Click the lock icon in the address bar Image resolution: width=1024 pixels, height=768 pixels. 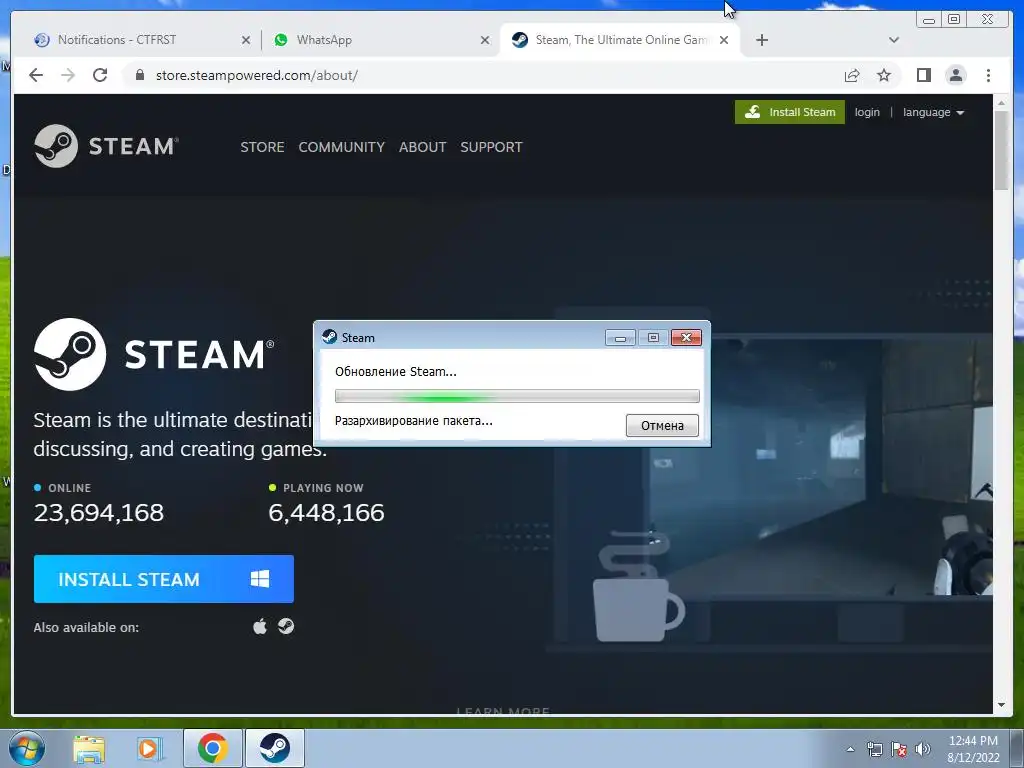point(139,75)
